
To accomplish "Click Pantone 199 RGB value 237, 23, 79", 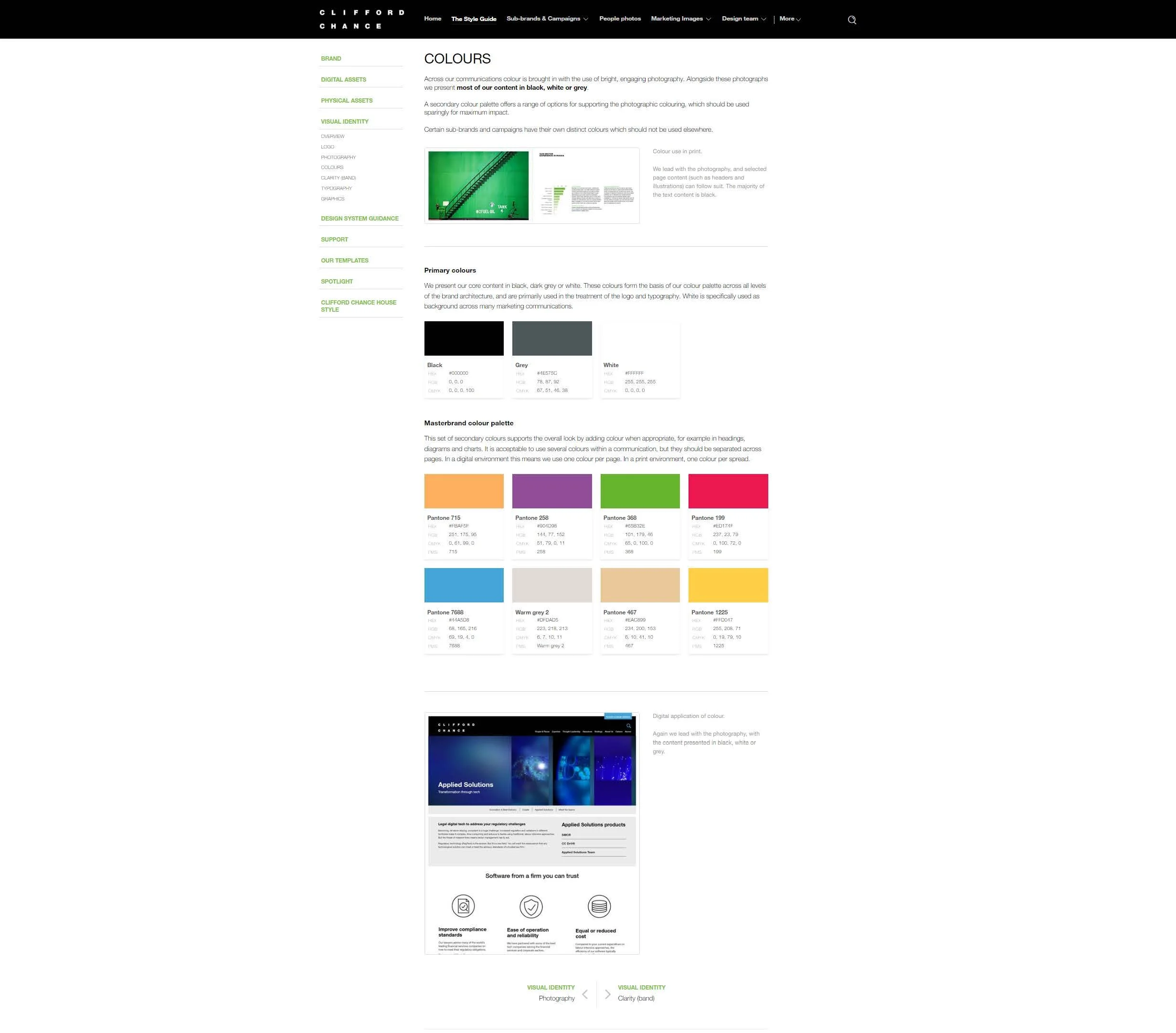I will [x=725, y=534].
